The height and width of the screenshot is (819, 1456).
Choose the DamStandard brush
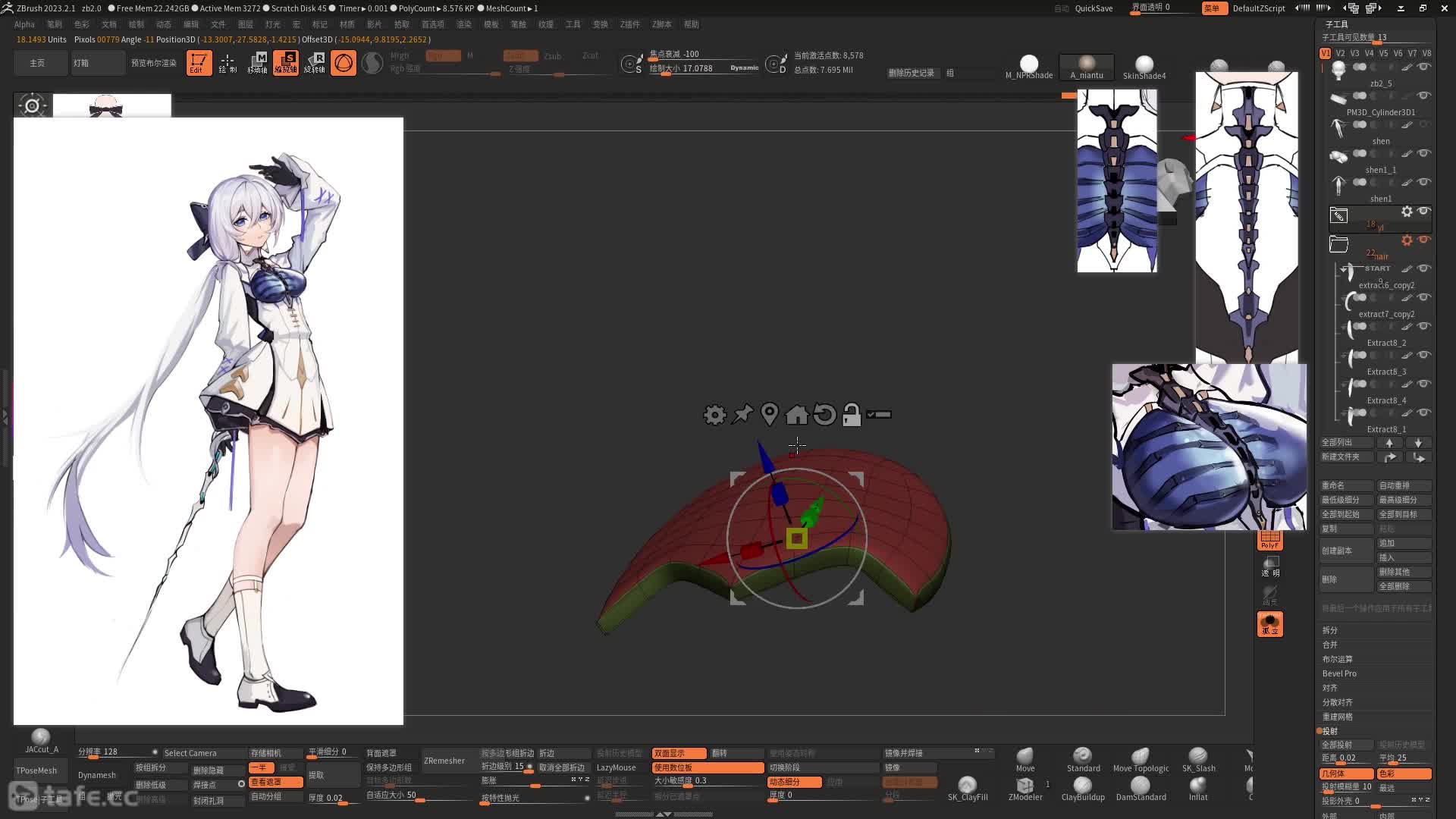pyautogui.click(x=1141, y=789)
